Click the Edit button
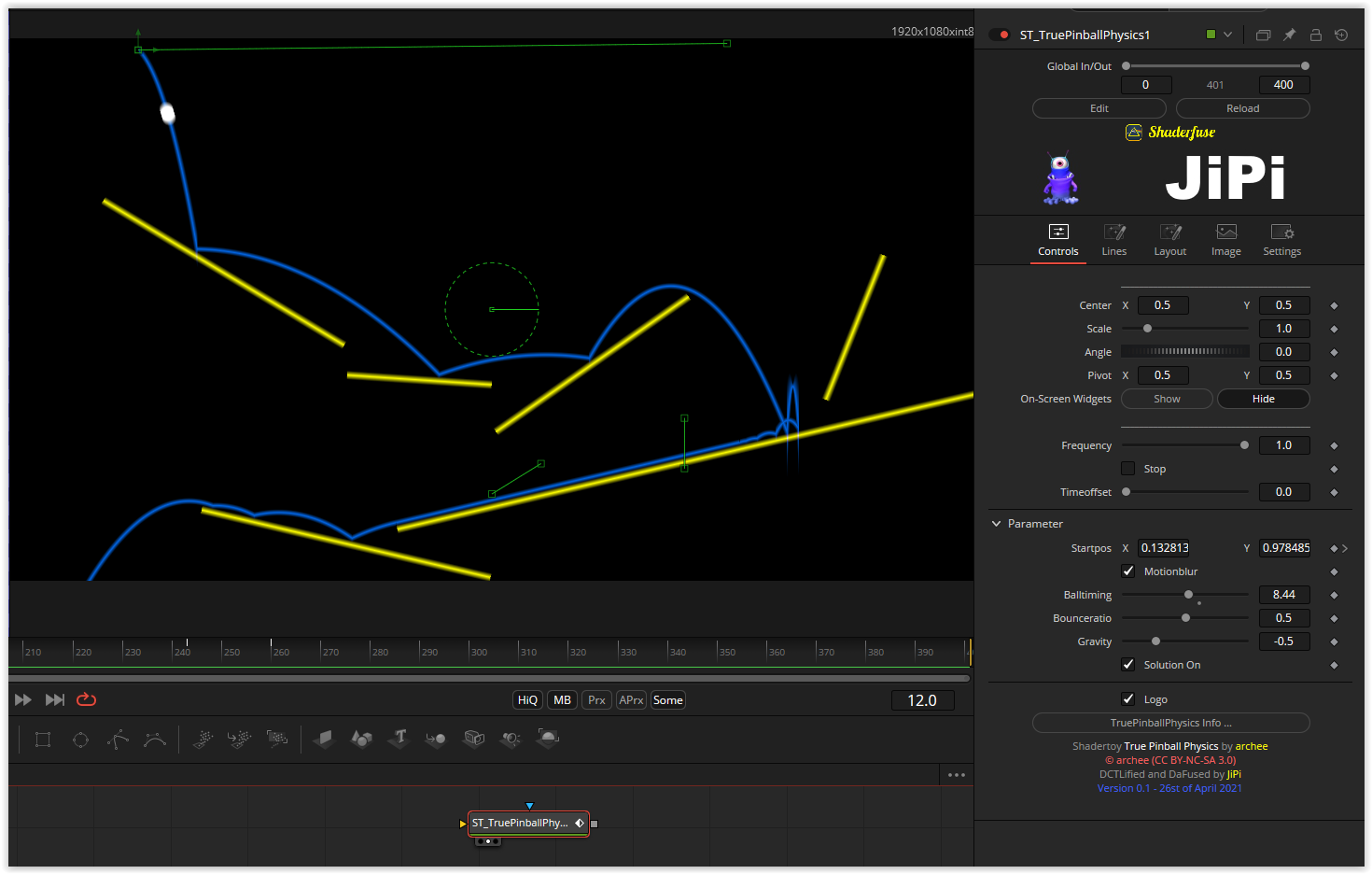The width and height of the screenshot is (1372, 874). click(x=1099, y=108)
